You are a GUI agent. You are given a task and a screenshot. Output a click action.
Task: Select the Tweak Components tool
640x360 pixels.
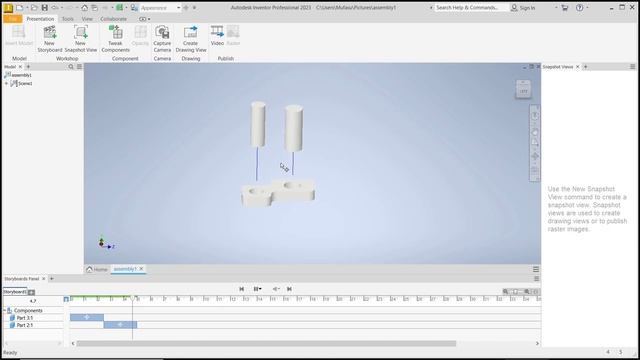click(116, 38)
